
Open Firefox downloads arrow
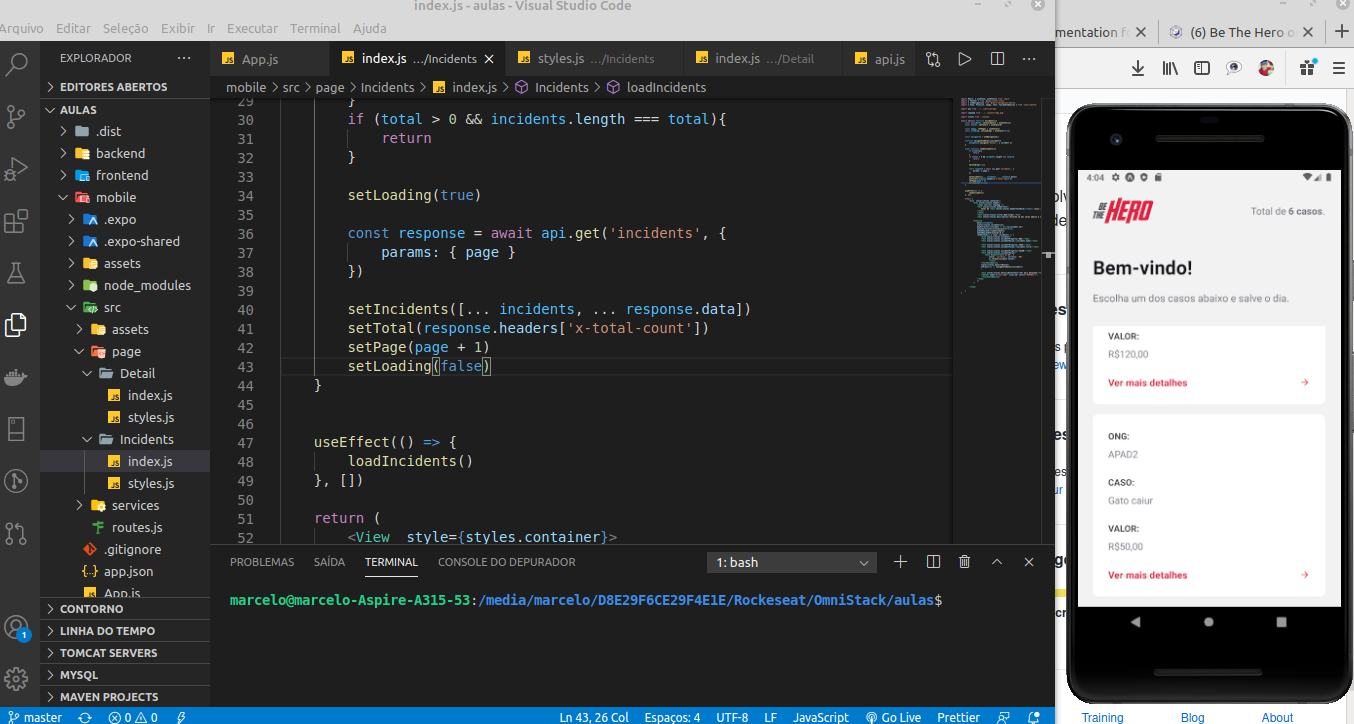1138,68
